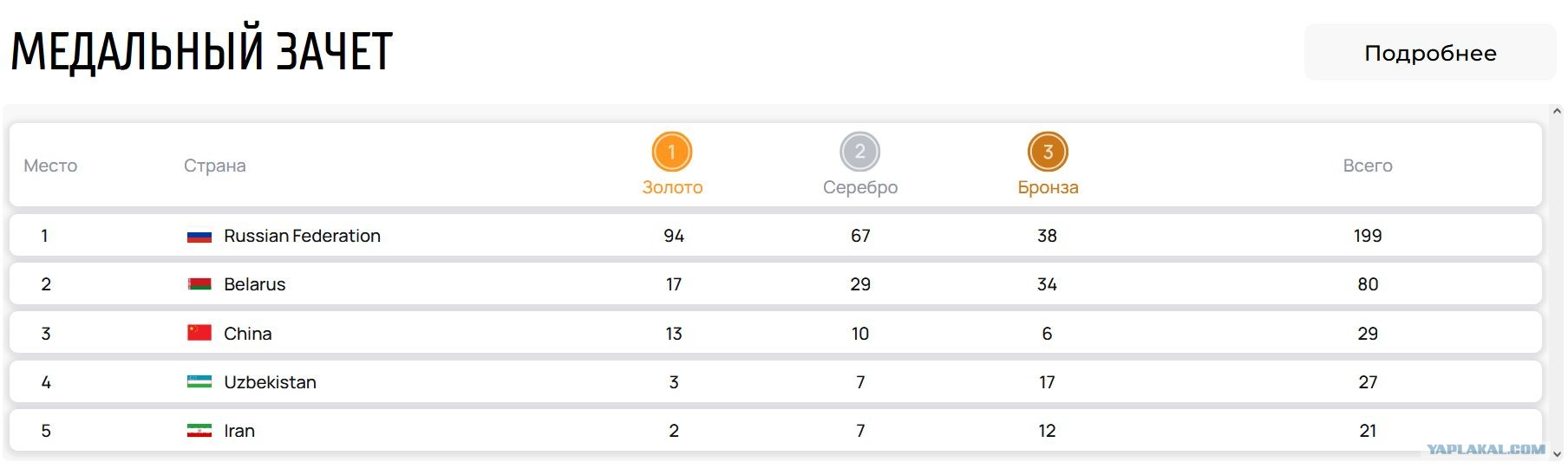Click the Russian Federation flag icon
The width and height of the screenshot is (1568, 475).
[199, 236]
